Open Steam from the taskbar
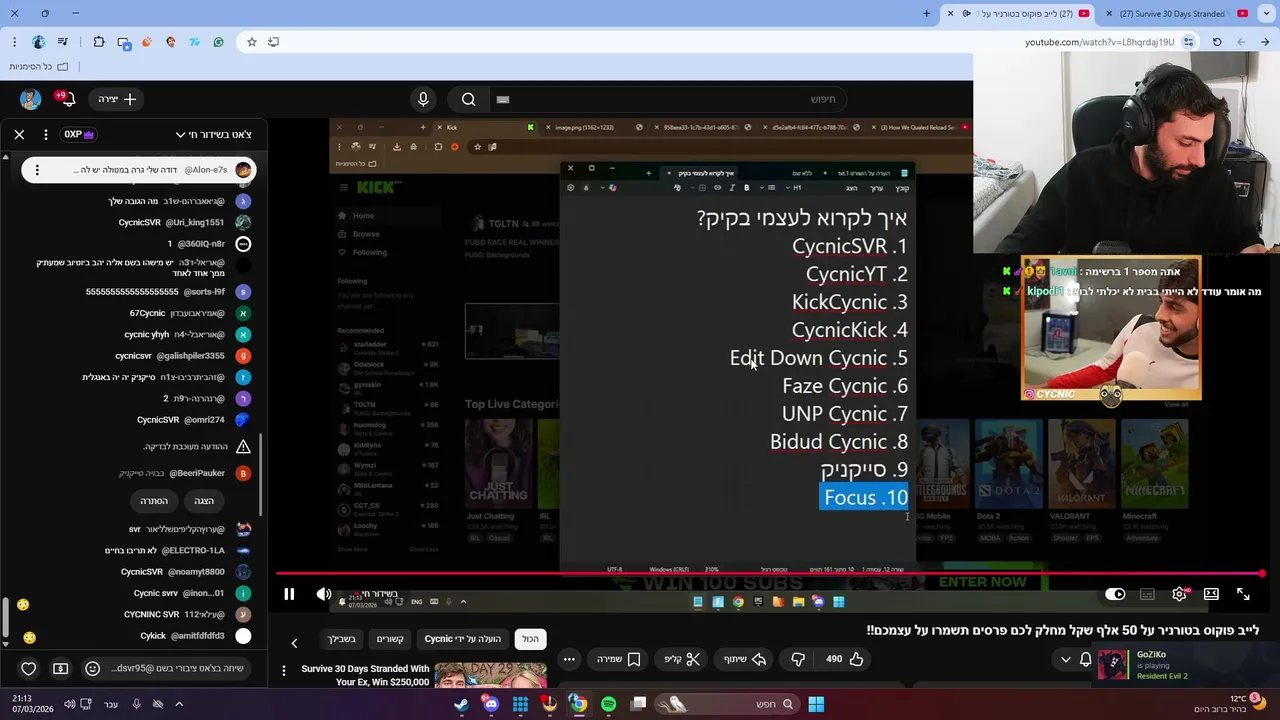The width and height of the screenshot is (1280, 720). pos(461,704)
